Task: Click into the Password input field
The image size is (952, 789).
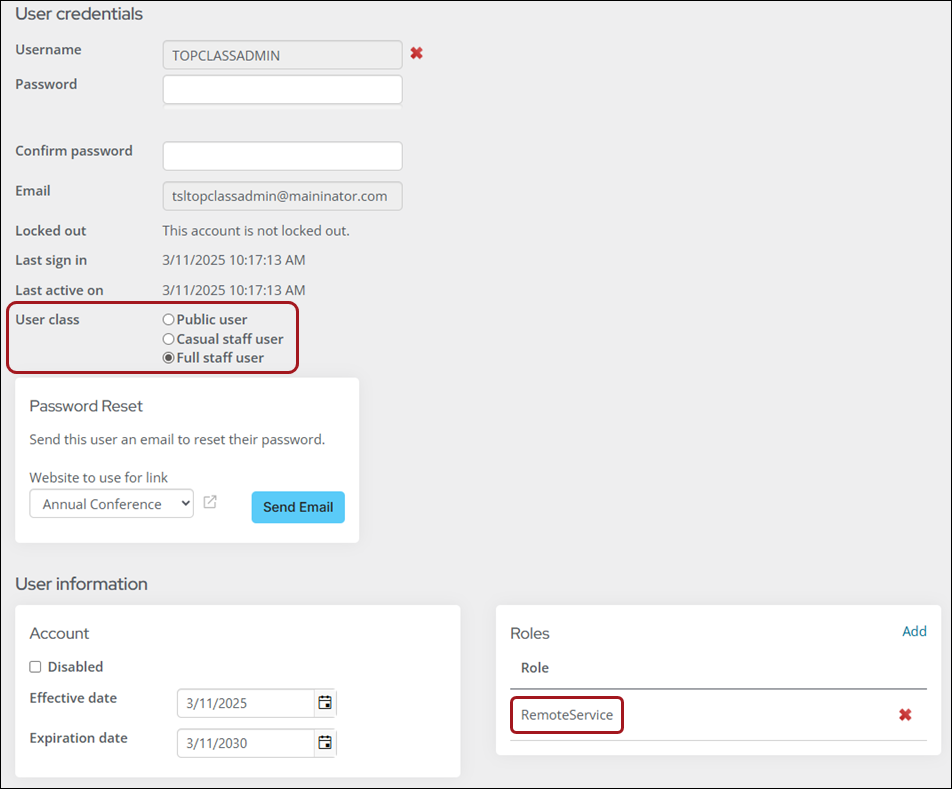Action: (282, 90)
